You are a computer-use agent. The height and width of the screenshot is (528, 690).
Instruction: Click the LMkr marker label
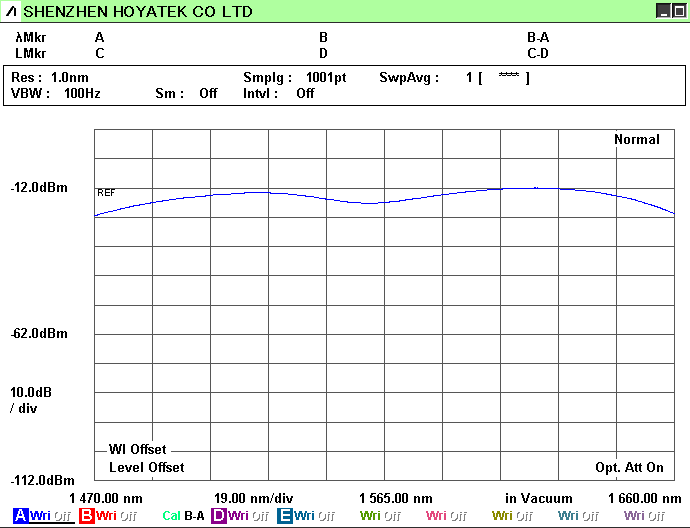click(30, 53)
